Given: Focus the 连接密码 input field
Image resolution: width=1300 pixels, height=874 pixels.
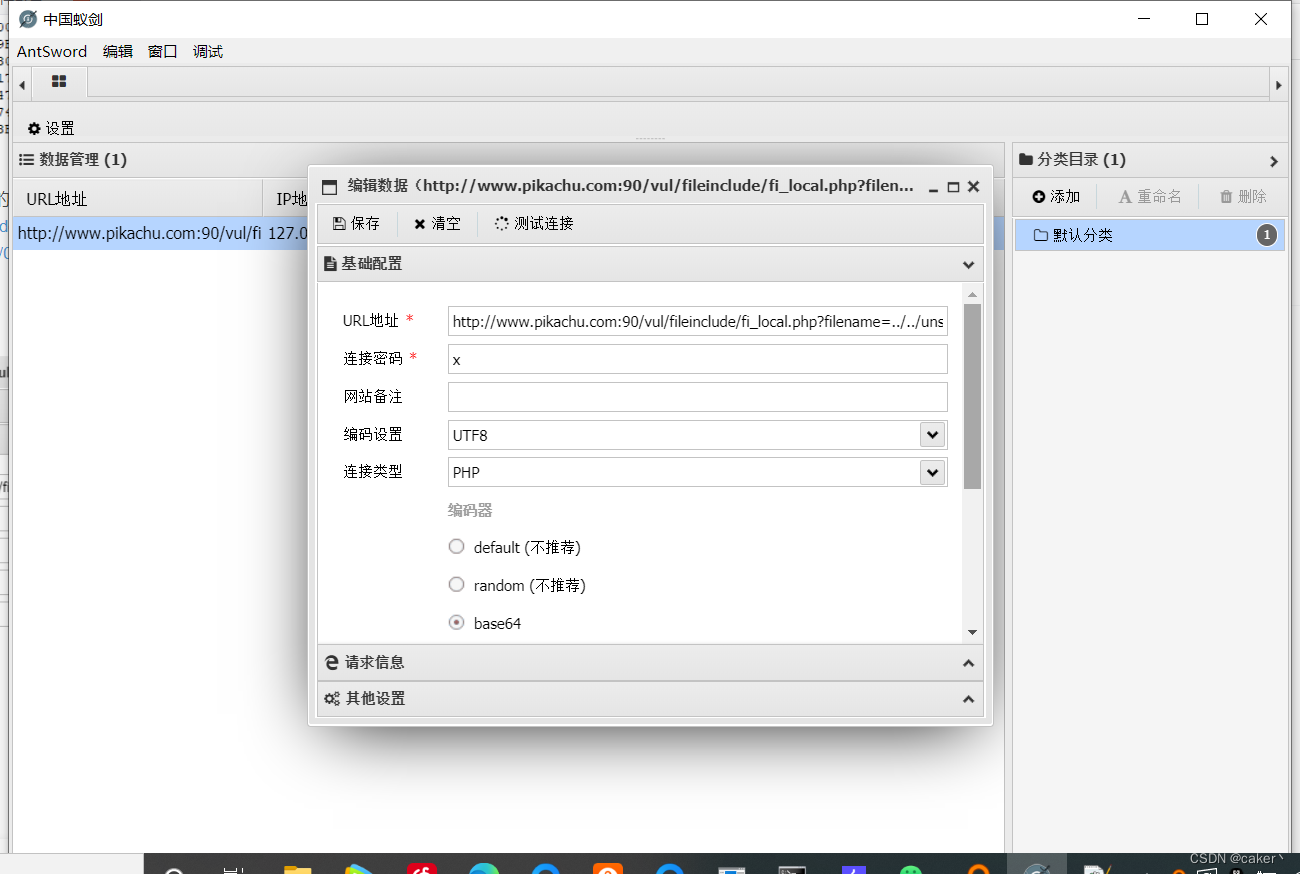Looking at the screenshot, I should click(697, 359).
